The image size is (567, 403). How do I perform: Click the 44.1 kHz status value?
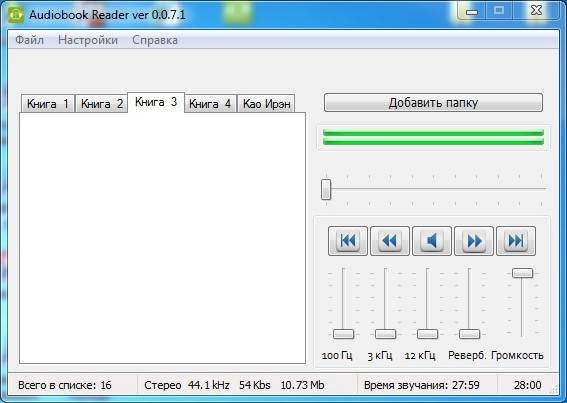[x=208, y=385]
